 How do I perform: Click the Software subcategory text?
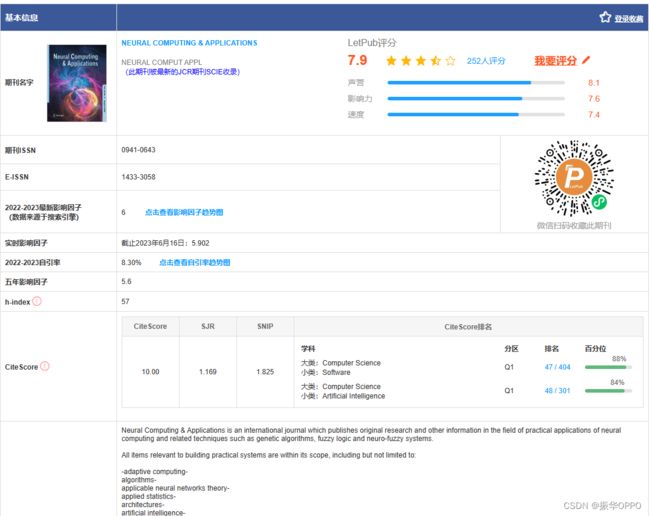[x=336, y=372]
